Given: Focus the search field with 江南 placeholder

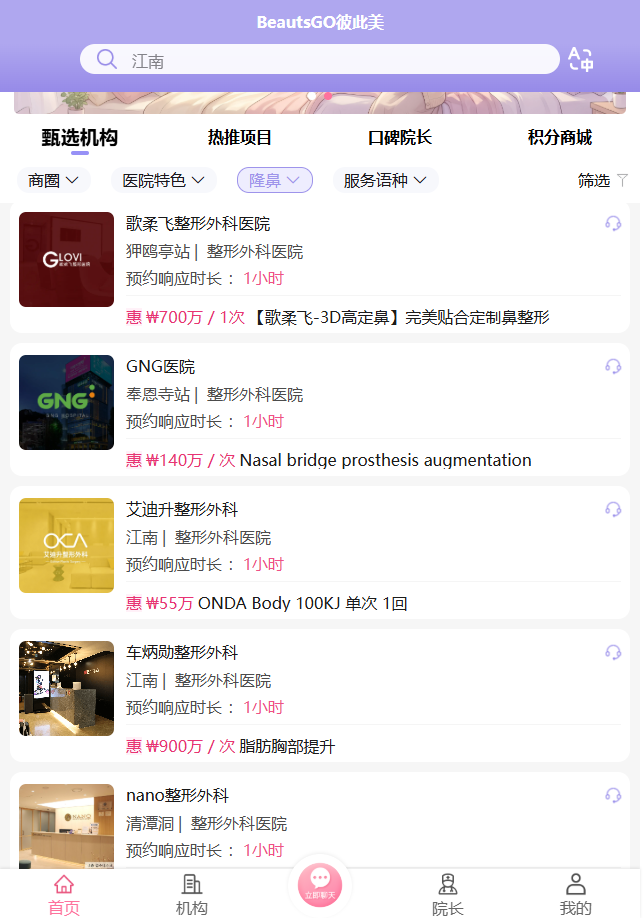Looking at the screenshot, I should (x=320, y=59).
